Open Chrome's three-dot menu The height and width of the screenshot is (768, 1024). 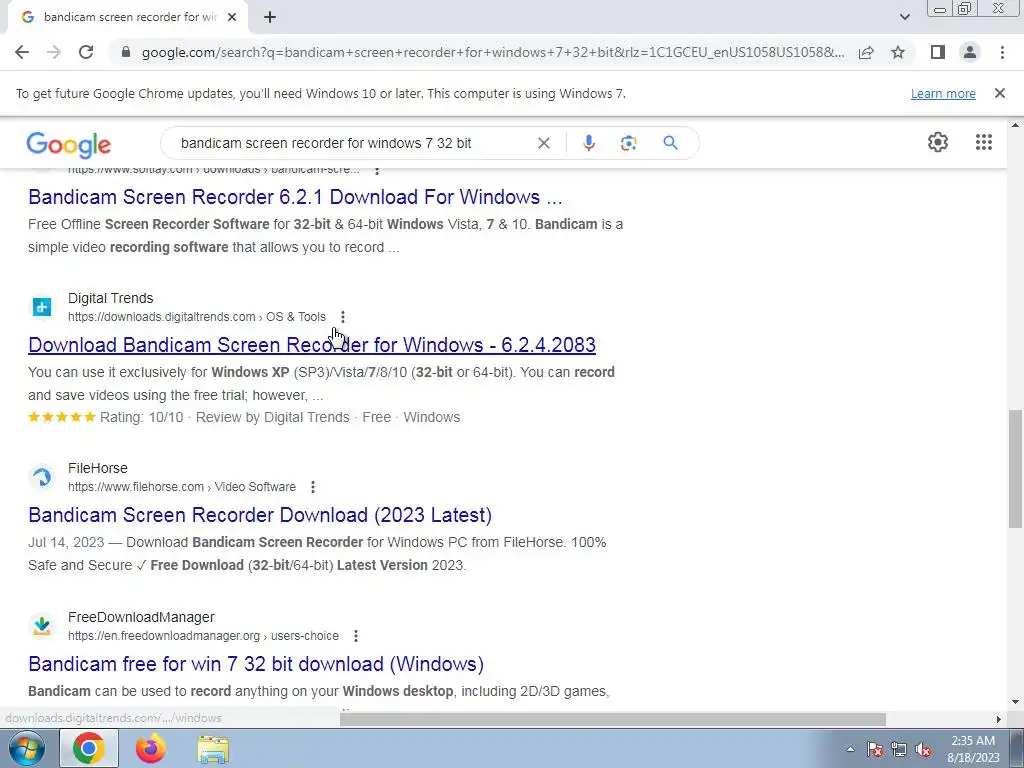(x=1002, y=52)
